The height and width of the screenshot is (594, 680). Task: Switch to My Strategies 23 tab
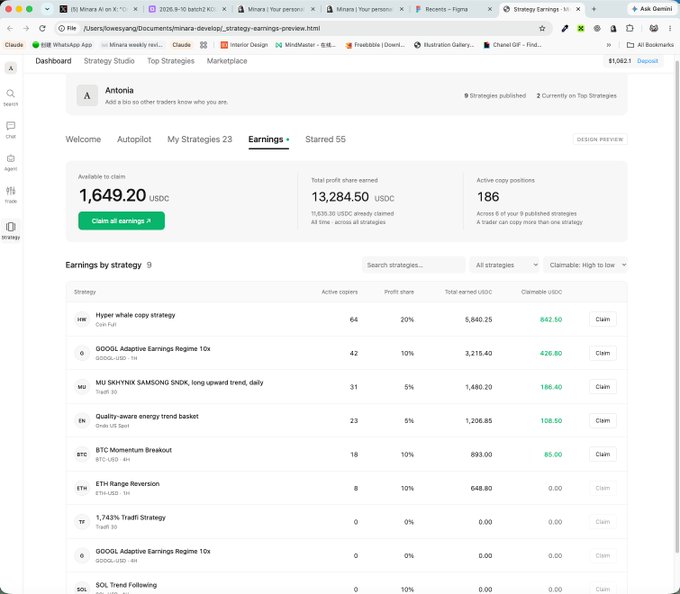tap(200, 139)
